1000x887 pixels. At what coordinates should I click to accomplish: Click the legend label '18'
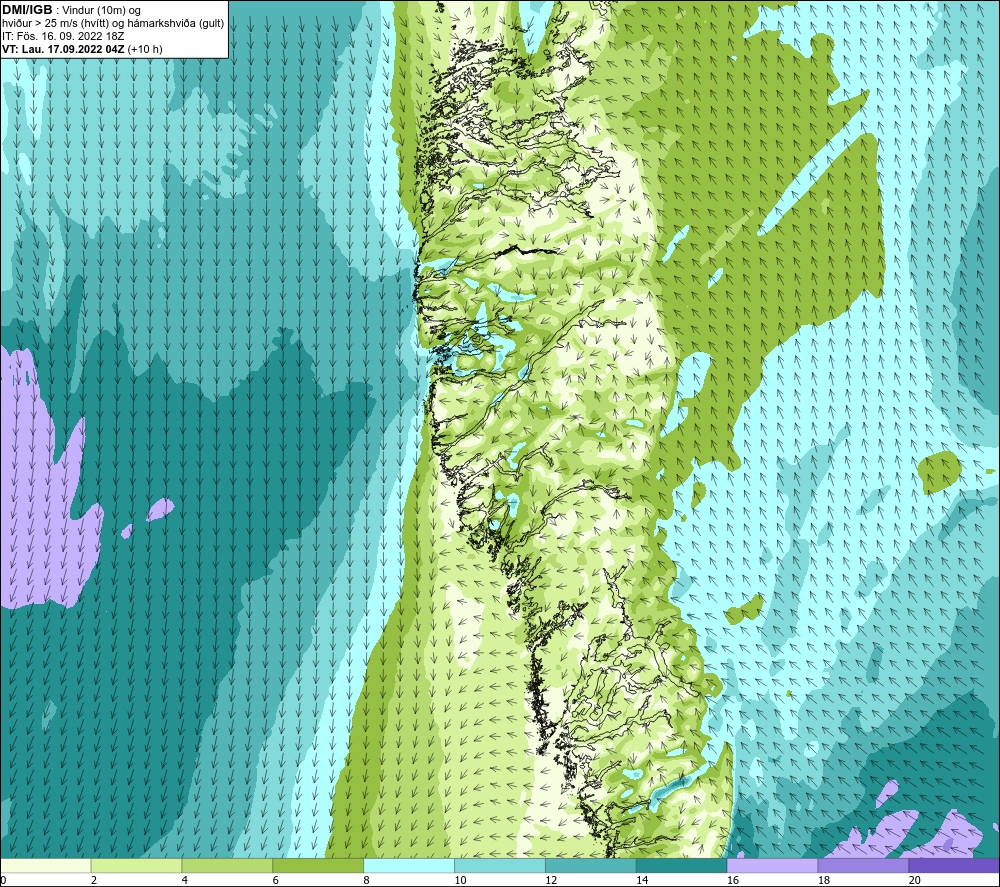pos(823,880)
